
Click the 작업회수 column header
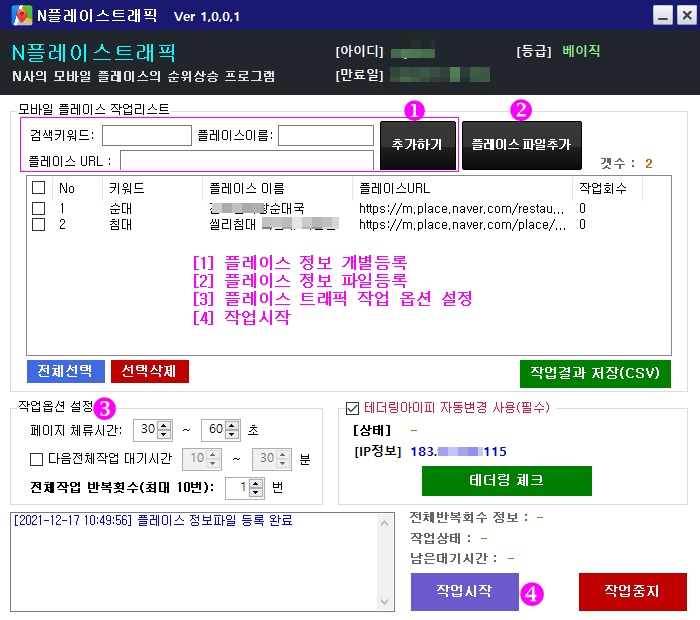[603, 188]
